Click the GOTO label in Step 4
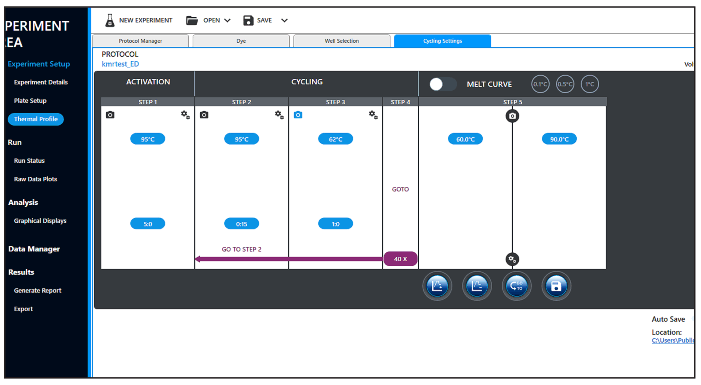This screenshot has width=701, height=385. coord(400,189)
